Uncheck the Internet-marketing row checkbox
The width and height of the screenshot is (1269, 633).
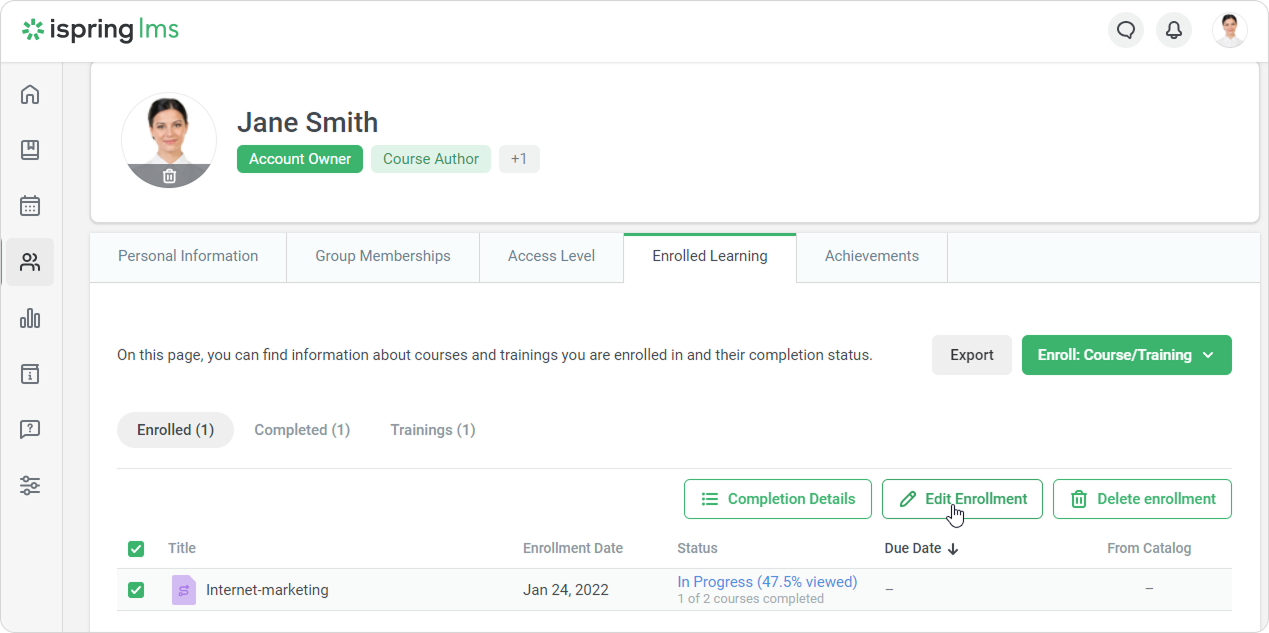click(136, 590)
